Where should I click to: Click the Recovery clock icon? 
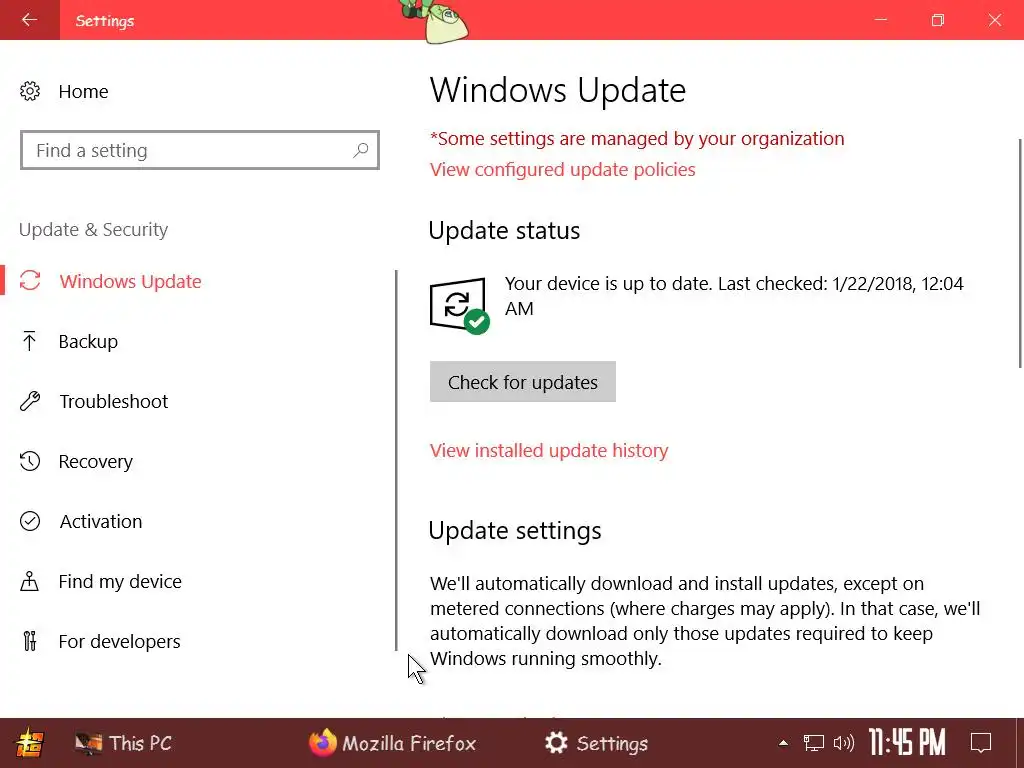(30, 461)
